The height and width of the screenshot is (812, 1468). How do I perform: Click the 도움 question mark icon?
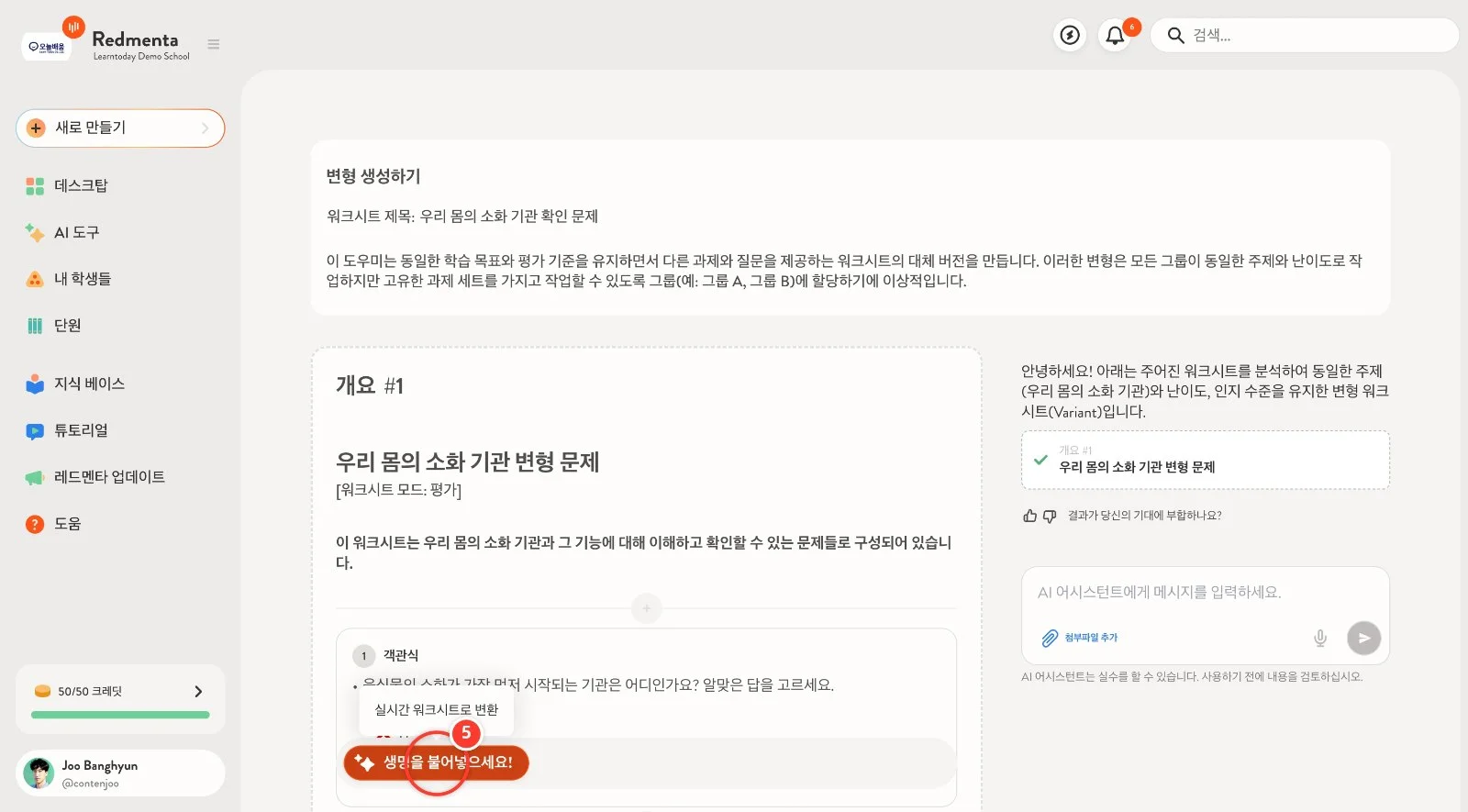(35, 524)
